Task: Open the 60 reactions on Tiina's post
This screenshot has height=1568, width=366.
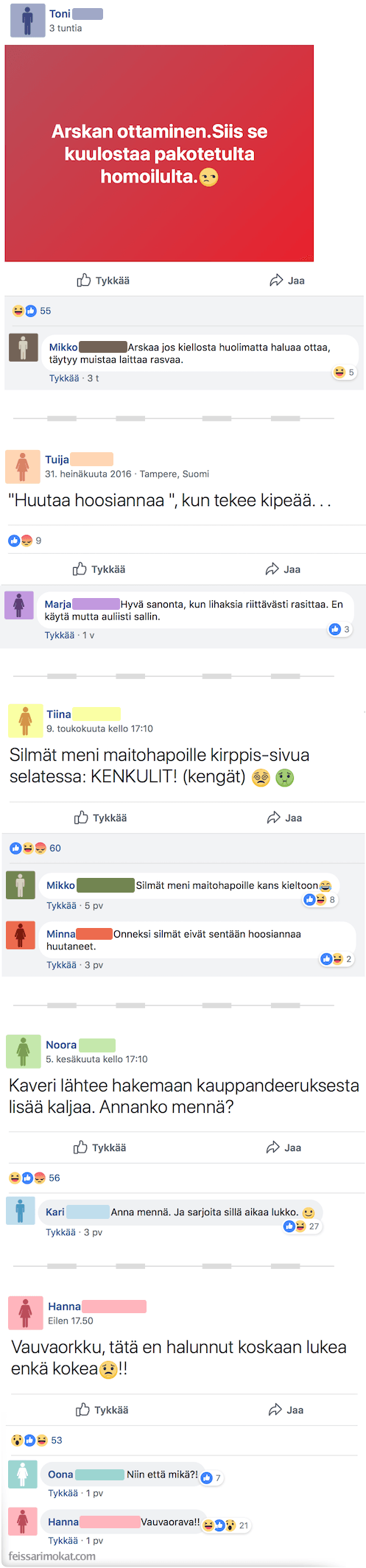Action: (35, 848)
